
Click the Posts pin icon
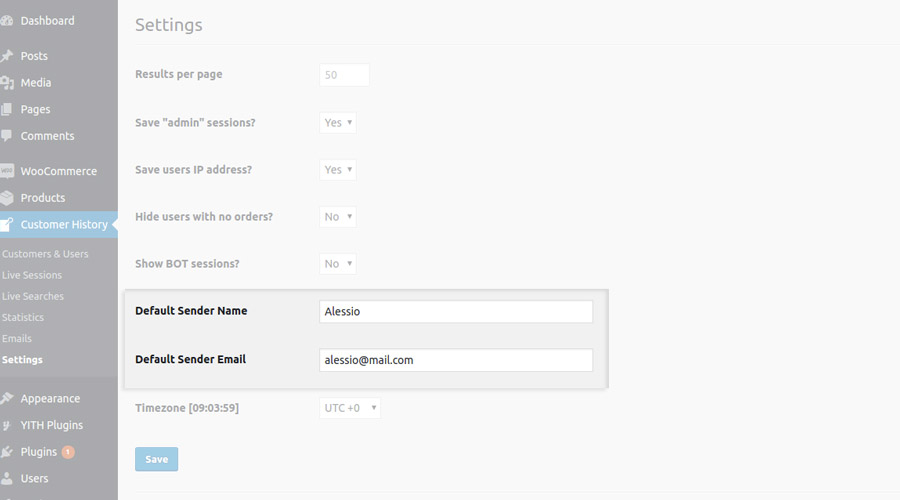tap(6, 56)
